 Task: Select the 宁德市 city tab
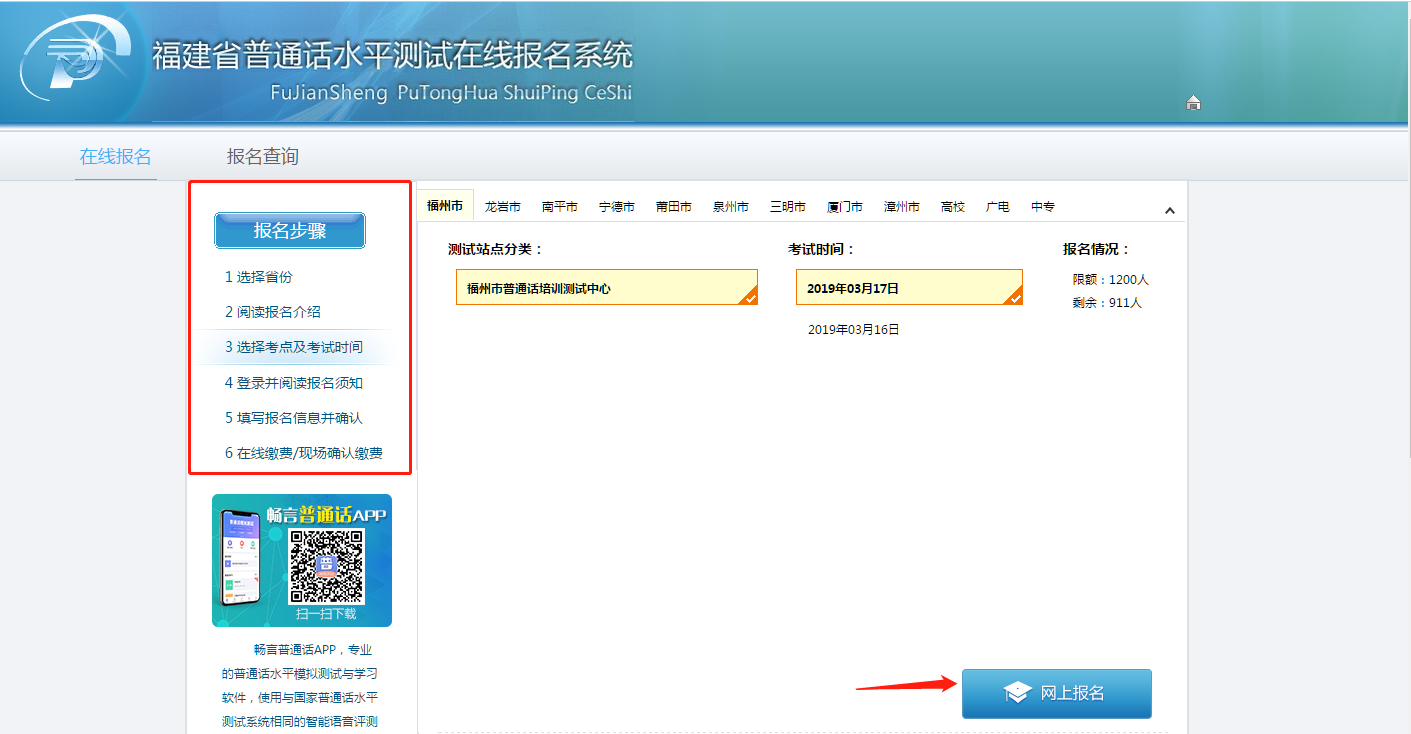click(x=617, y=207)
